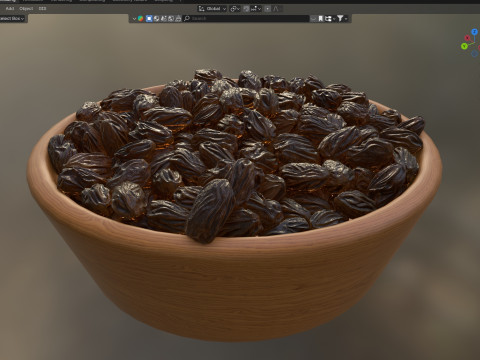The width and height of the screenshot is (480, 360).
Task: Click the highlighted blue square filter icon
Action: 149,19
